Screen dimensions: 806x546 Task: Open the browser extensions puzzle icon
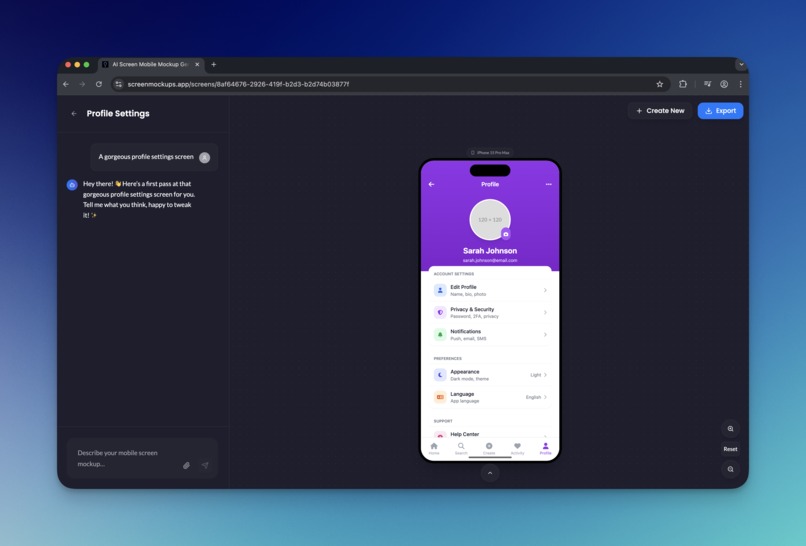click(x=683, y=84)
